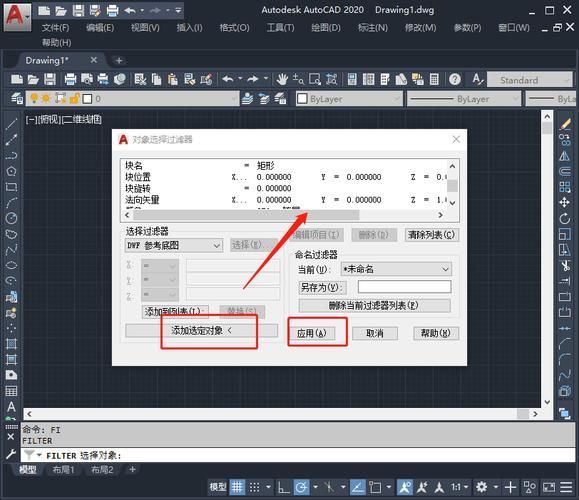Click the 删除当前过滤器列表(F) button
Image resolution: width=579 pixels, height=500 pixels.
(374, 305)
